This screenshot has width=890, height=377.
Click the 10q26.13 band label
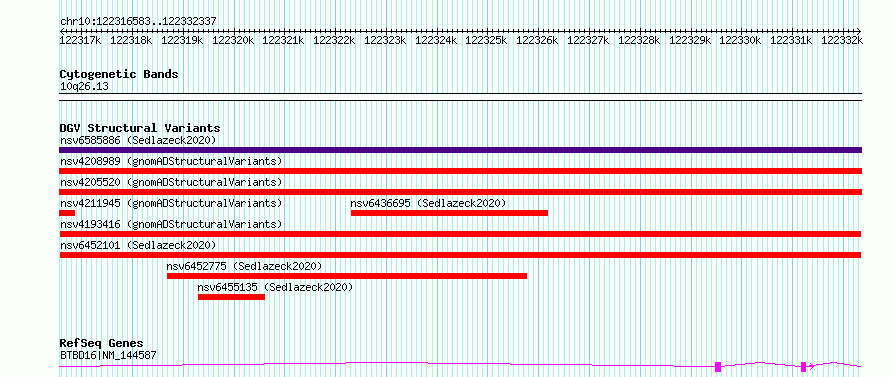(x=84, y=87)
